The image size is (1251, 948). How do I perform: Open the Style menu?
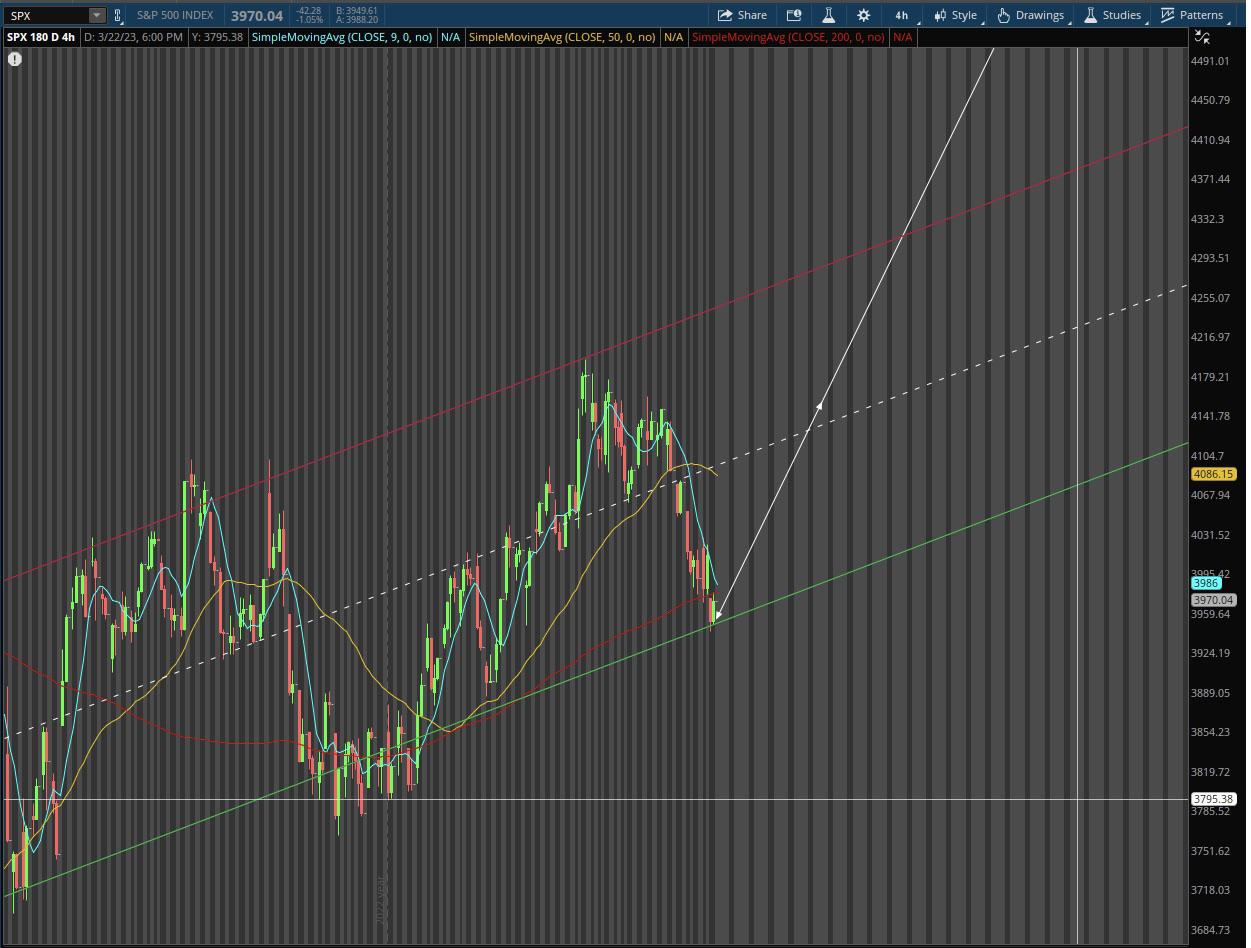[x=955, y=15]
